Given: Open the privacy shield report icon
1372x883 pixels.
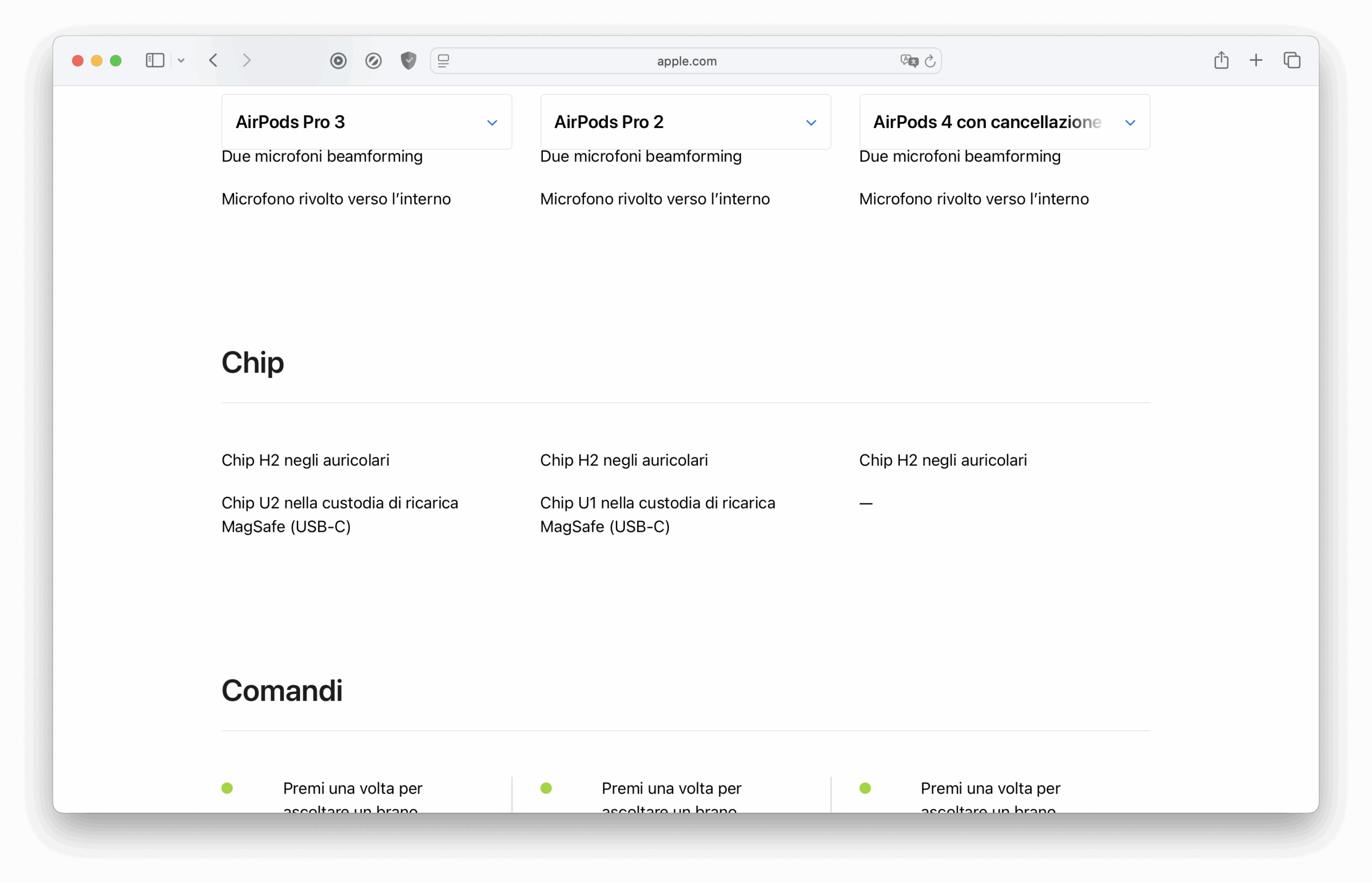Looking at the screenshot, I should coord(408,60).
